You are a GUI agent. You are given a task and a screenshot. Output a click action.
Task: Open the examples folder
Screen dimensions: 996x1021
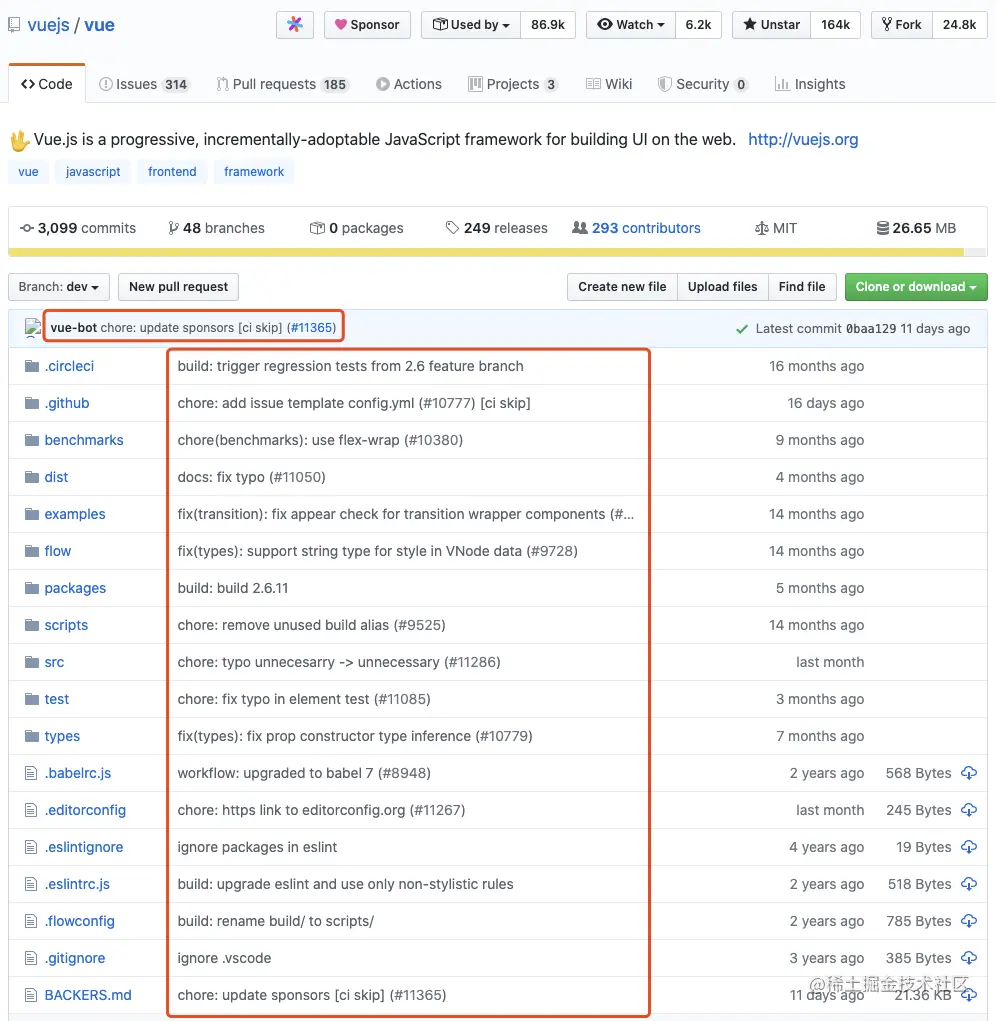tap(75, 514)
